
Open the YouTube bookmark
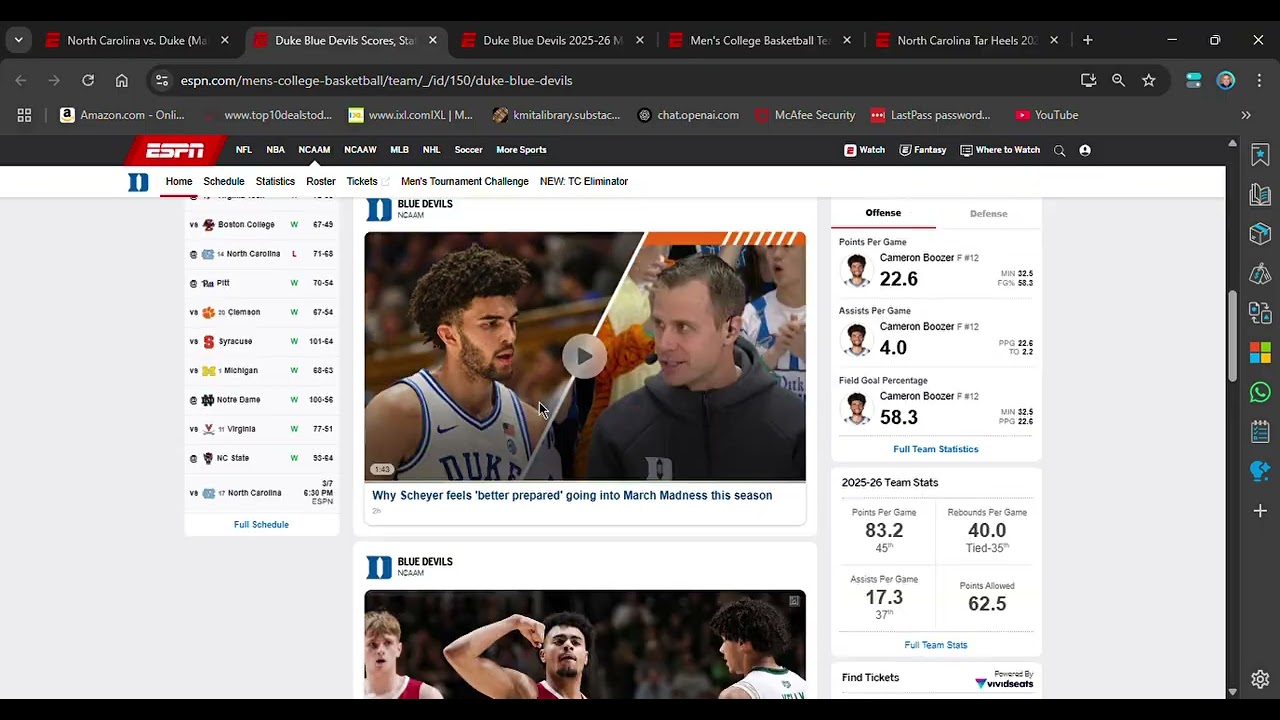click(1046, 115)
